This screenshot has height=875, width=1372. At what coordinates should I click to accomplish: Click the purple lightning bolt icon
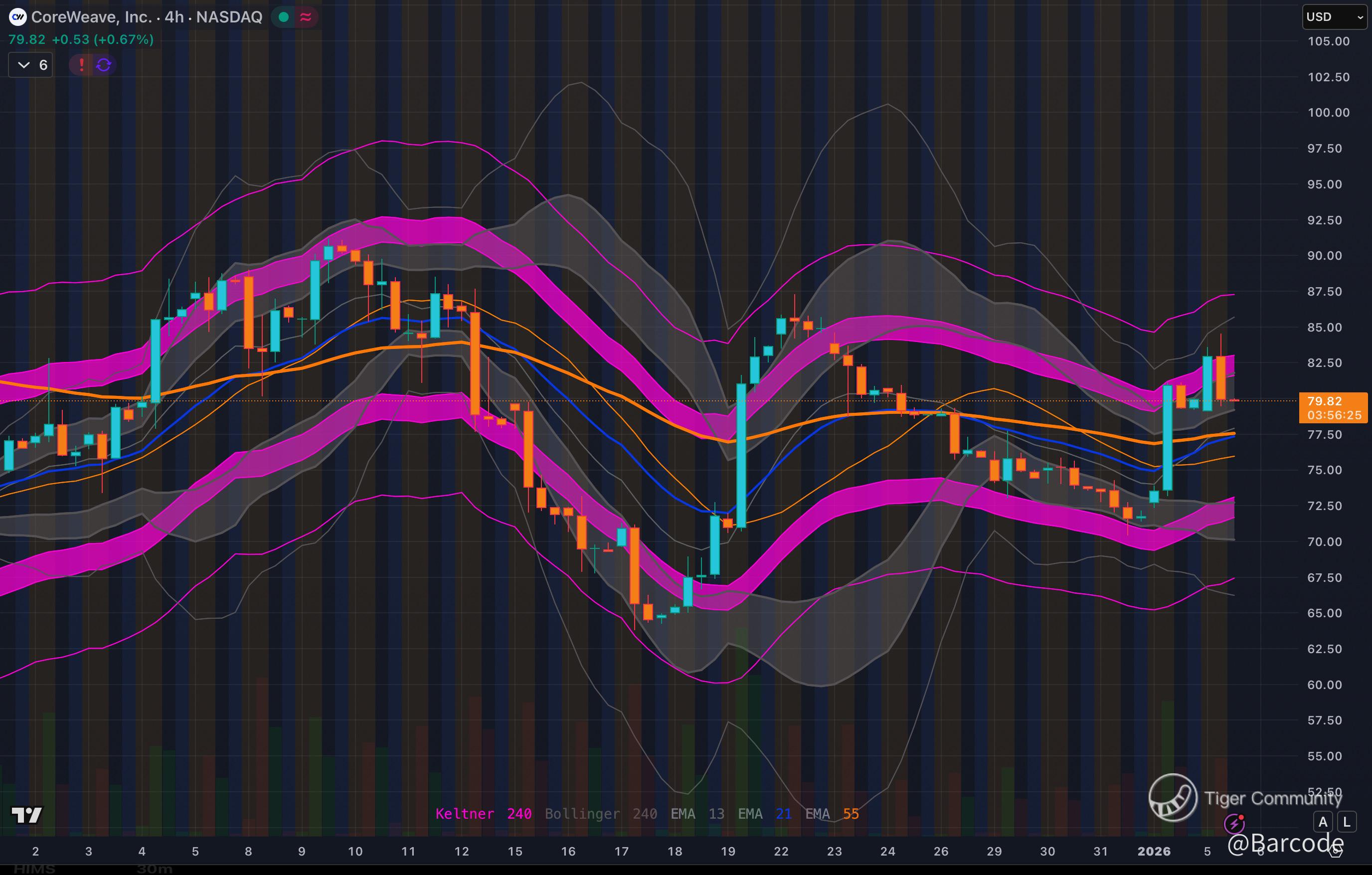tap(1234, 823)
